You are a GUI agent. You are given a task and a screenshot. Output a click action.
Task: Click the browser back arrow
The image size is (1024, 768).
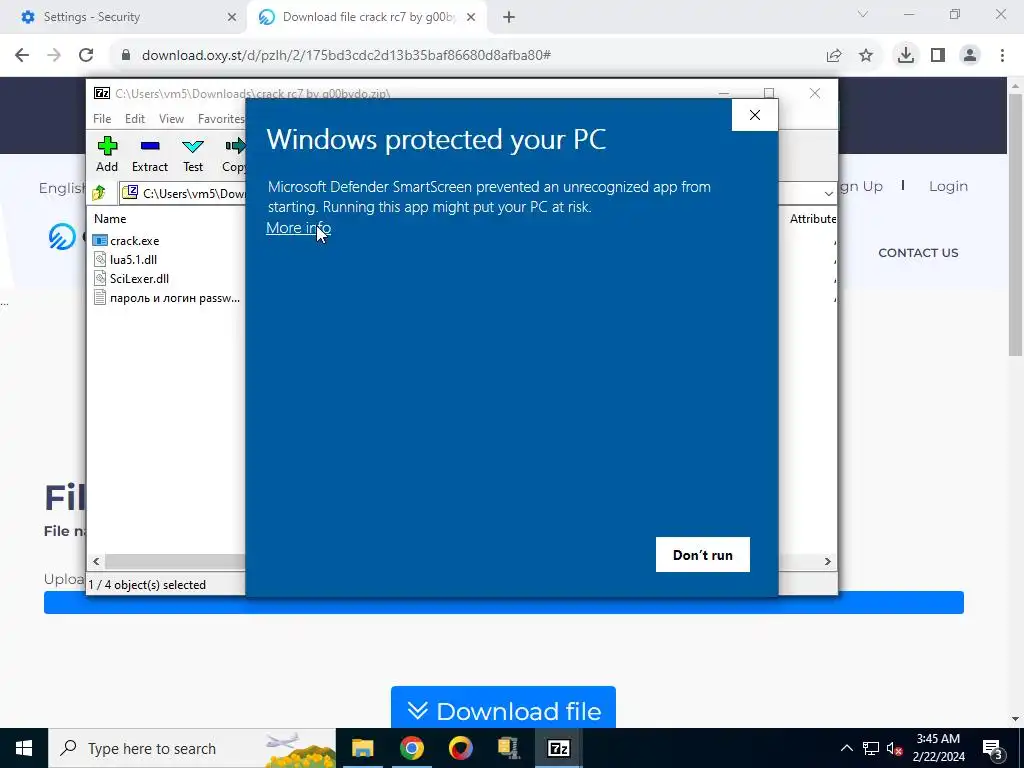point(22,55)
